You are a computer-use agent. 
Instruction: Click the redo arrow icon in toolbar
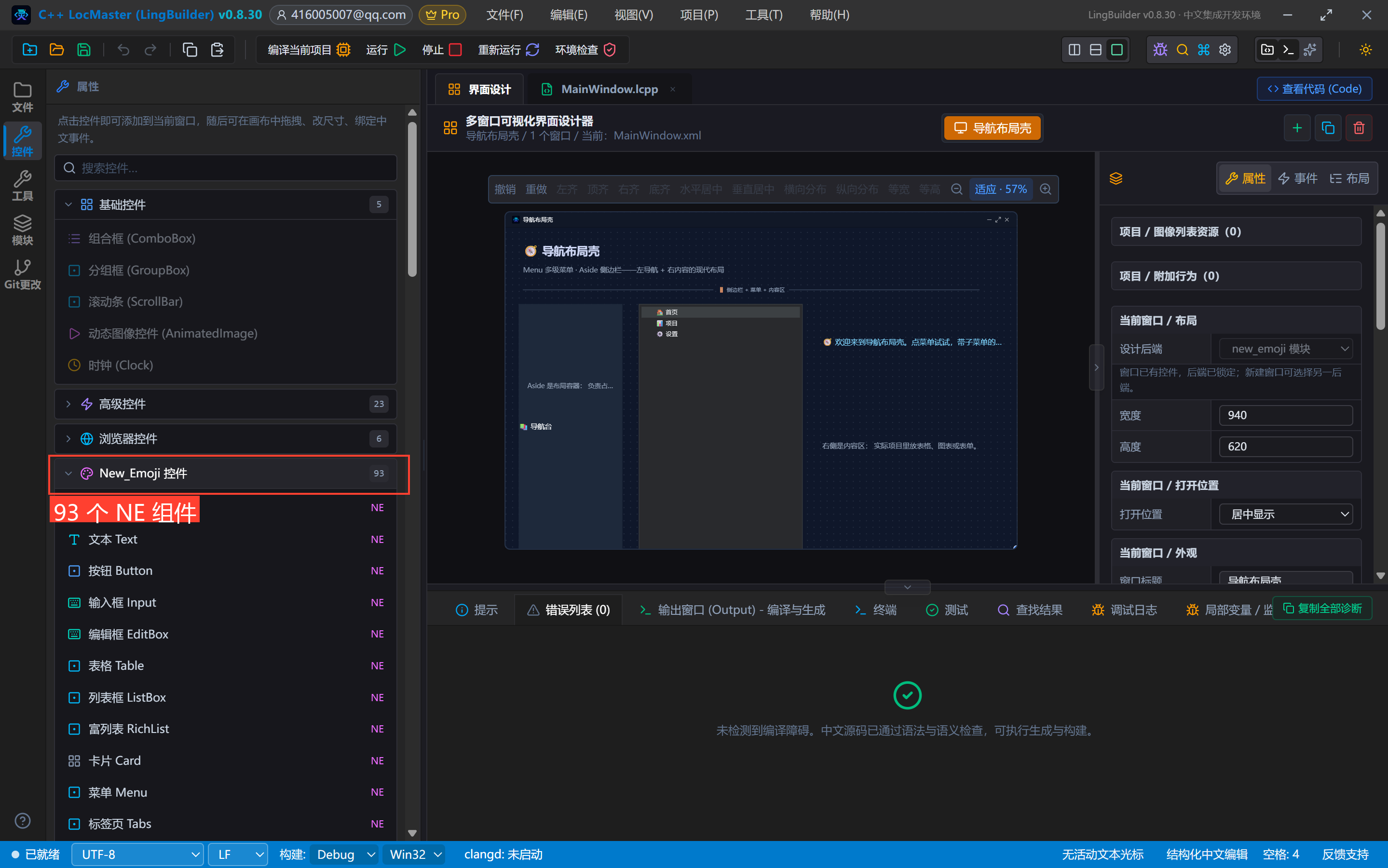click(x=150, y=50)
